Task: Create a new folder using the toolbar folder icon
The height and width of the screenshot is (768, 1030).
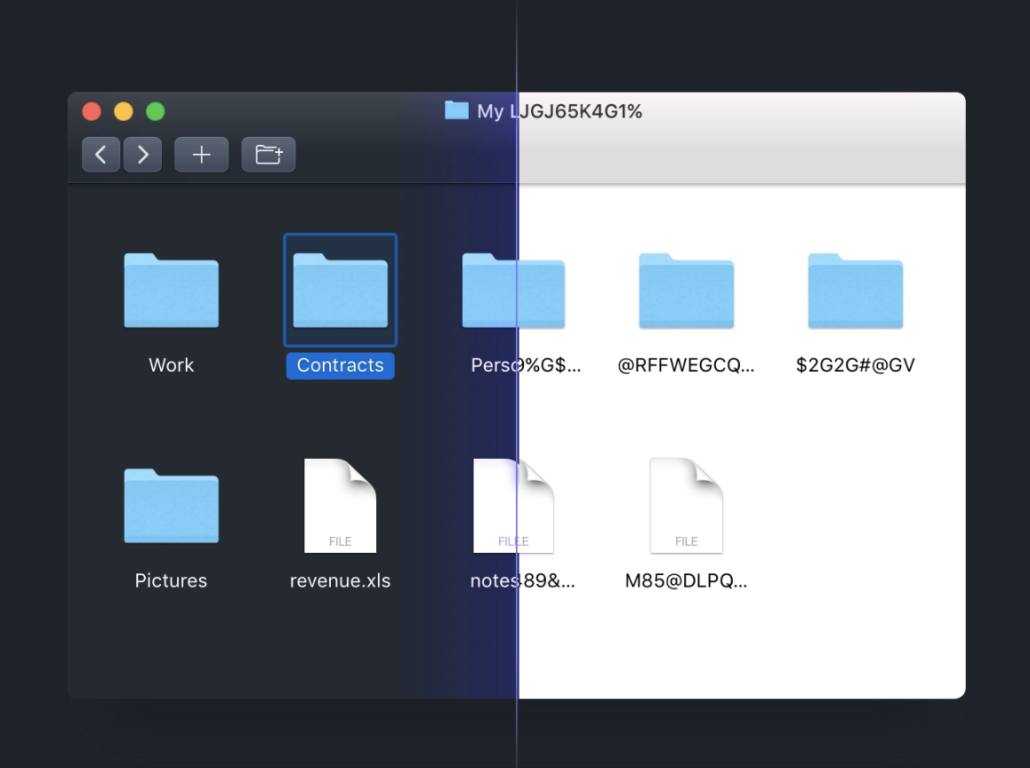Action: pyautogui.click(x=268, y=154)
